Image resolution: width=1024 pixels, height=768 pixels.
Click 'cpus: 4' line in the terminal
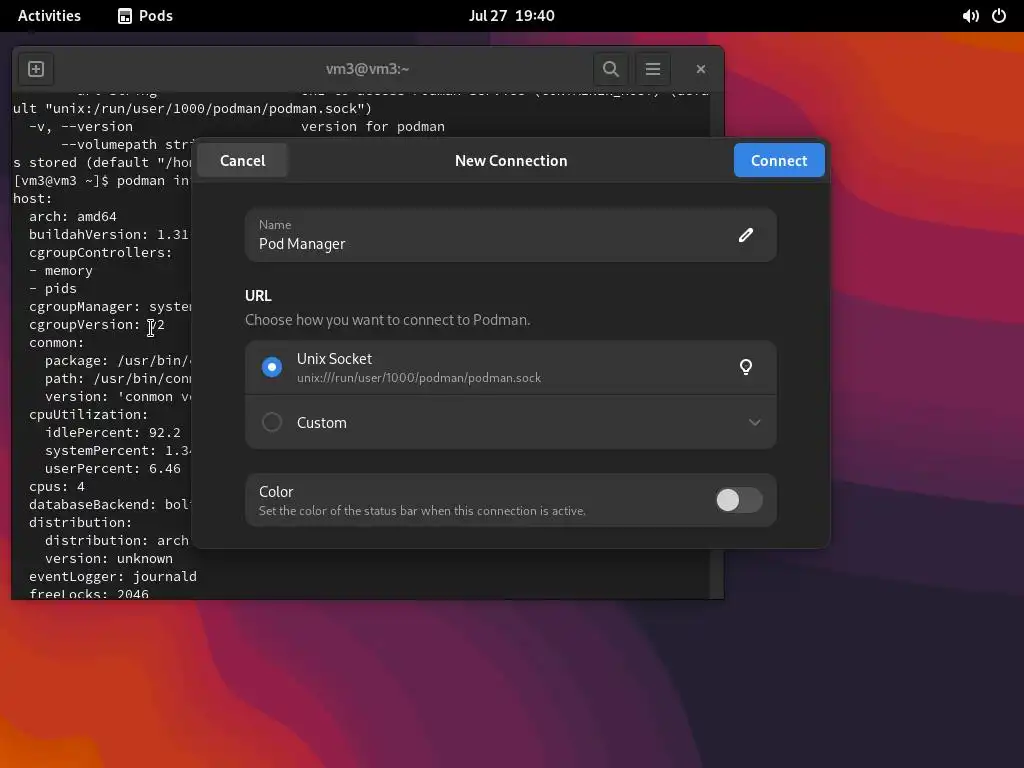click(57, 487)
